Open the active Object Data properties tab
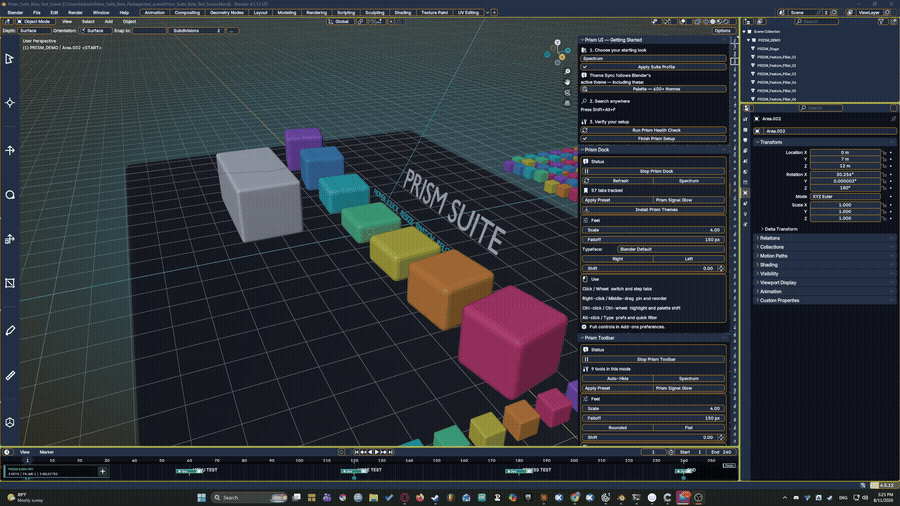Screen dimensions: 900x506 (746, 192)
